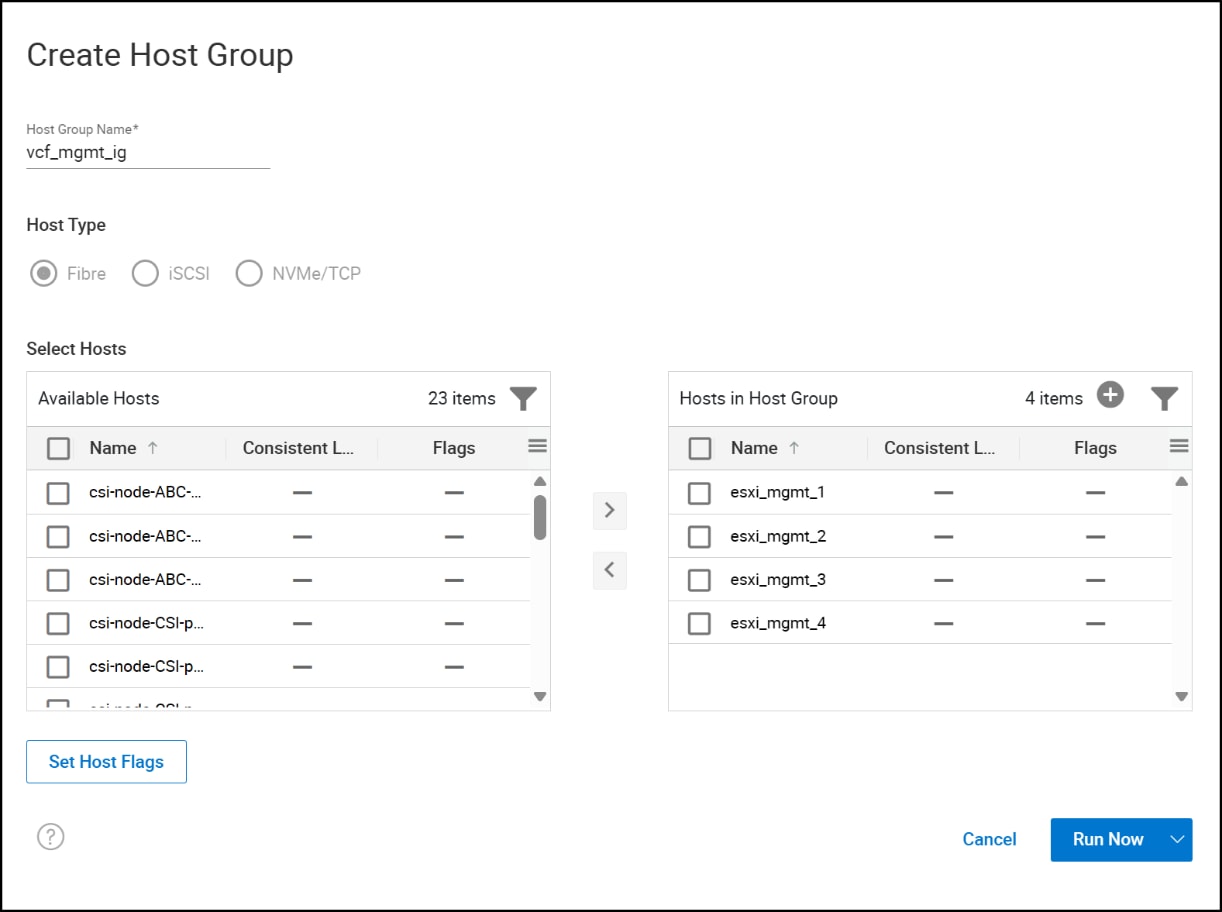Screen dimensions: 1222x912
Task: Click Available Hosts scroll down arrow
Action: coord(540,696)
